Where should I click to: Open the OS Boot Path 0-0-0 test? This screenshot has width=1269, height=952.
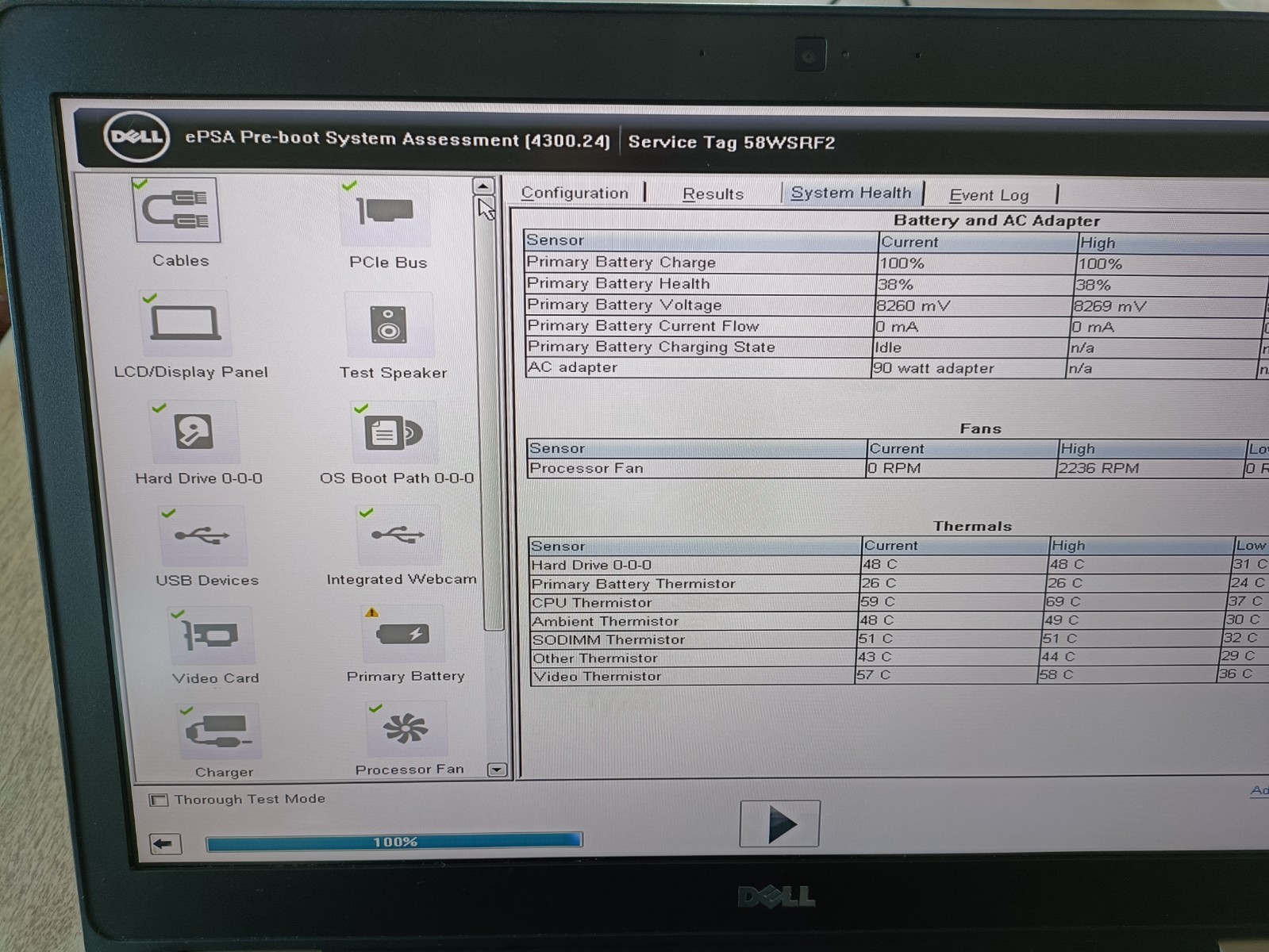click(394, 433)
